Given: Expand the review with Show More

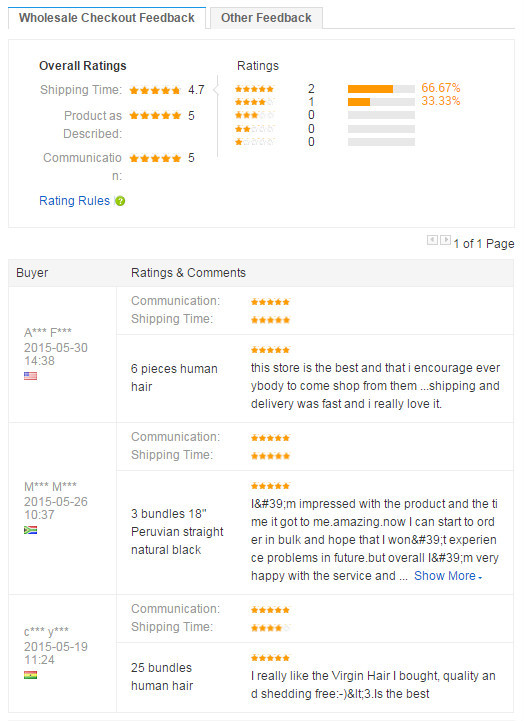Looking at the screenshot, I should pyautogui.click(x=445, y=576).
